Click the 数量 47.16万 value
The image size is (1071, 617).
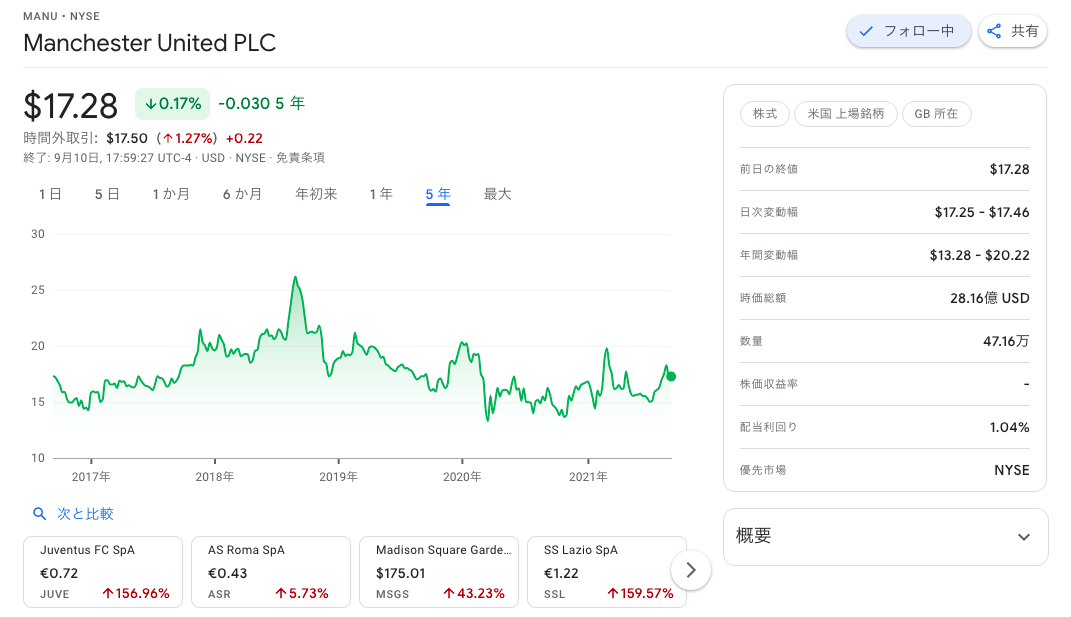(x=1006, y=342)
